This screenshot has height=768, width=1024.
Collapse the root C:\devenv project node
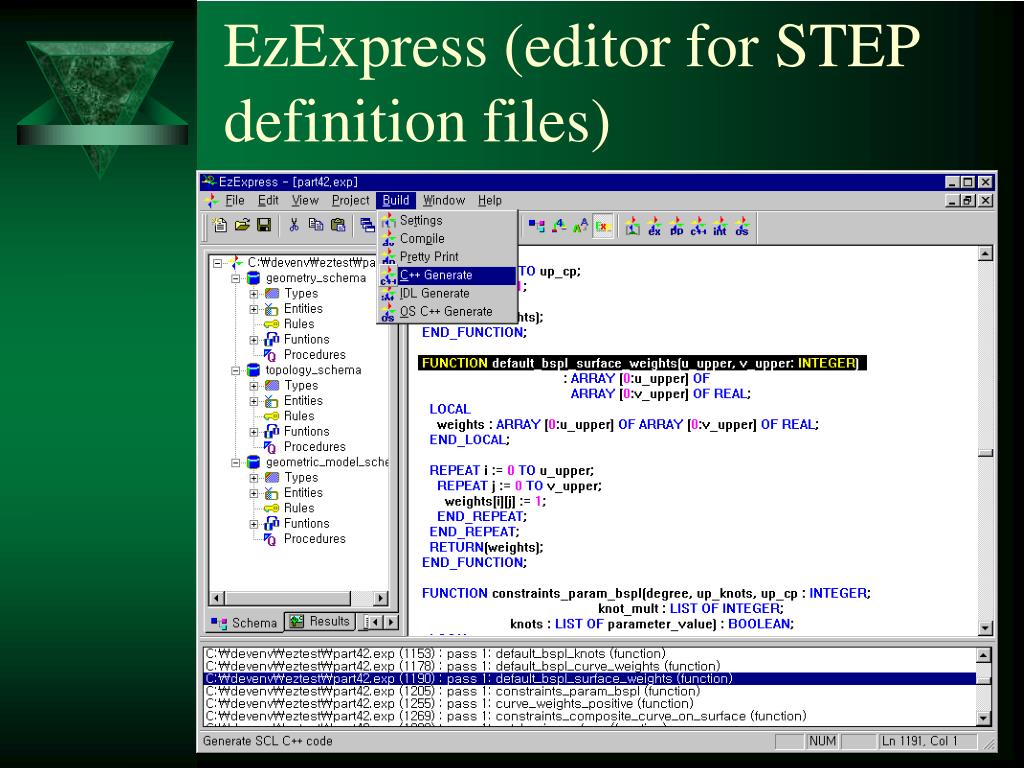tap(217, 263)
